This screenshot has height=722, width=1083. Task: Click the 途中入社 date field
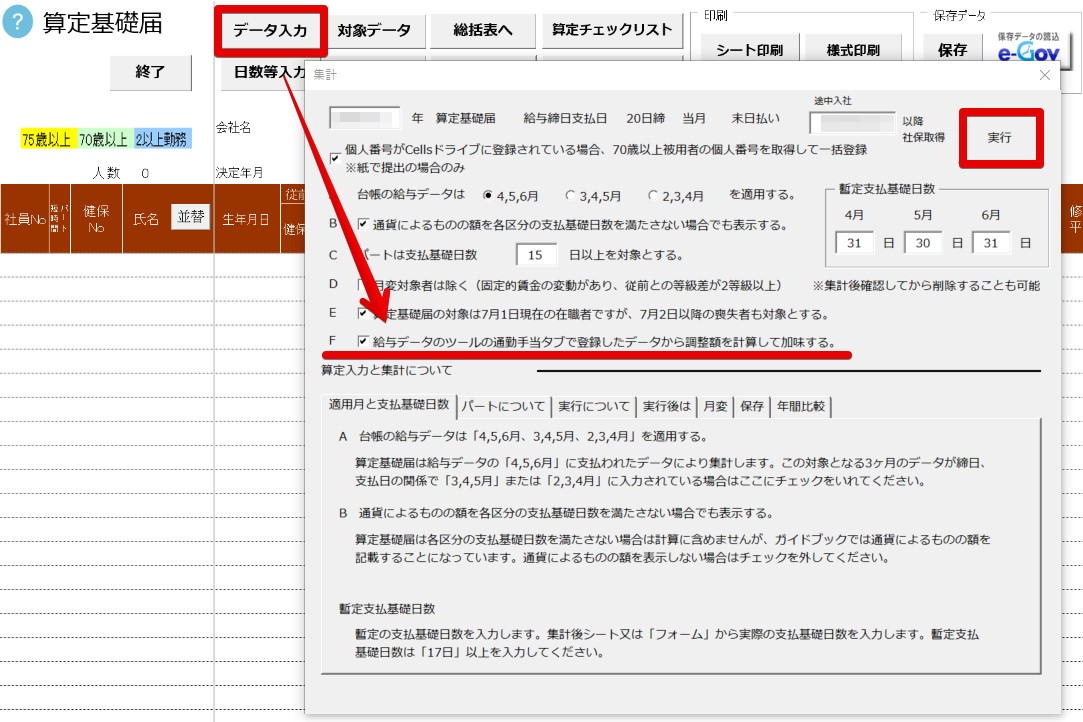852,122
